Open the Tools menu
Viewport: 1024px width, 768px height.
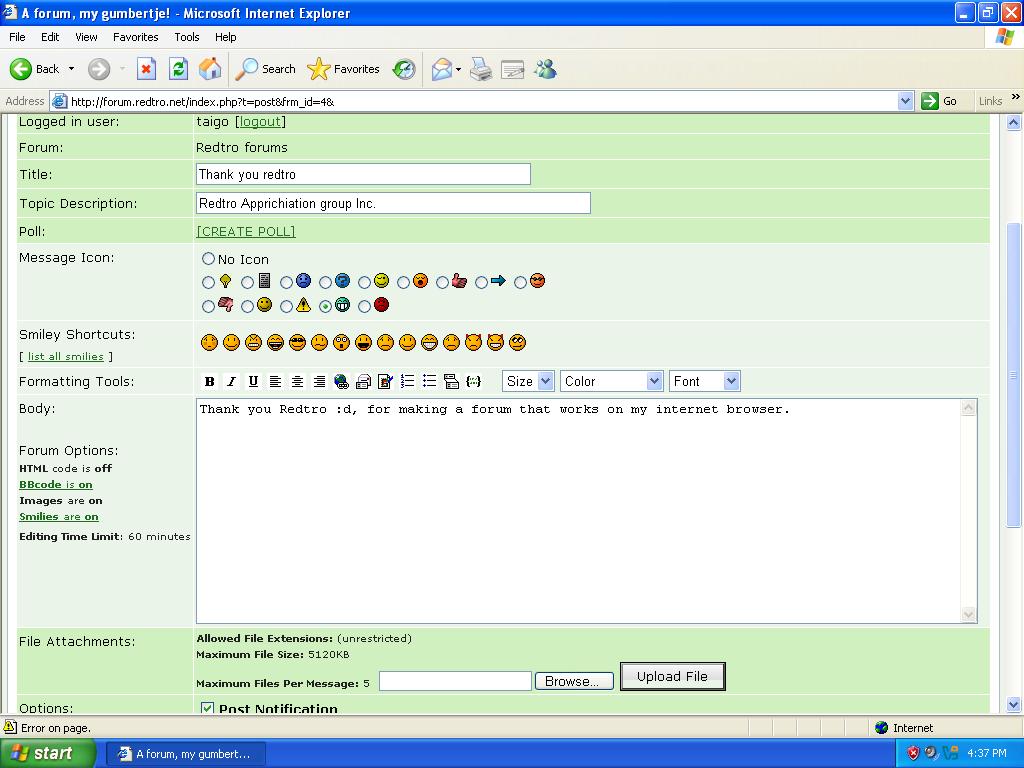point(187,37)
